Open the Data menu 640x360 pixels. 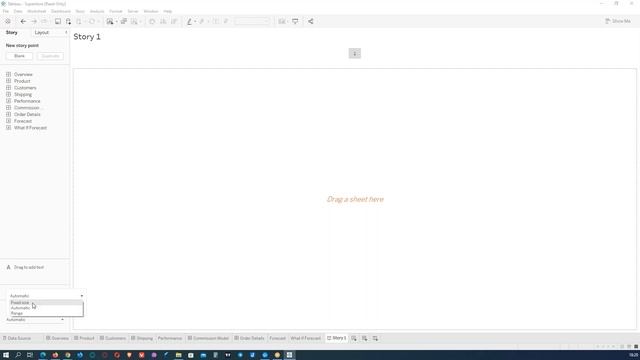[x=18, y=11]
